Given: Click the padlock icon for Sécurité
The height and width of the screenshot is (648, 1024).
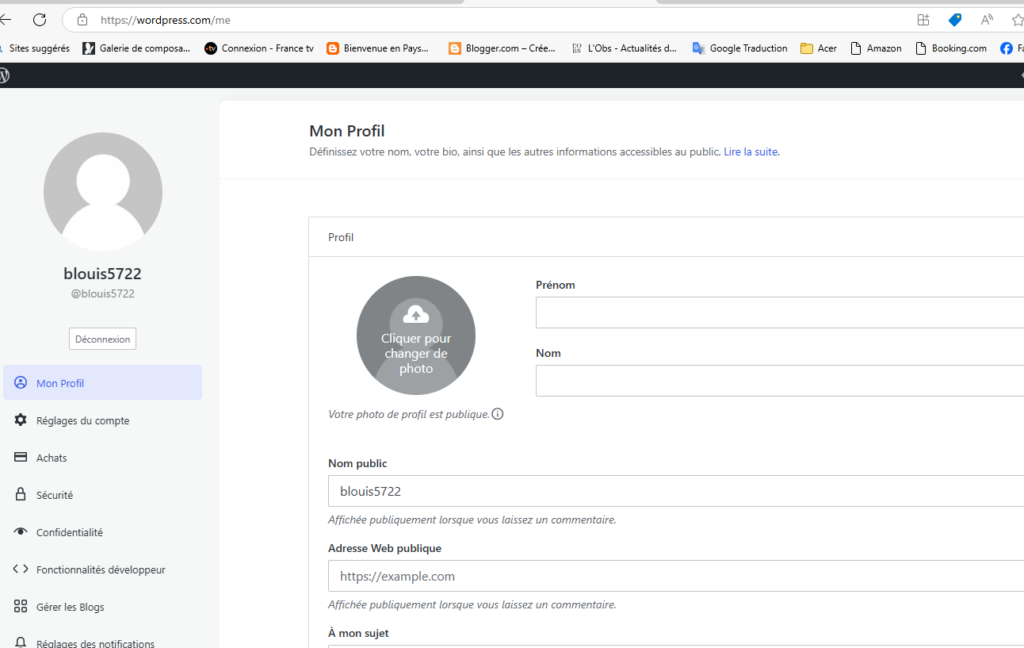Looking at the screenshot, I should (x=20, y=495).
